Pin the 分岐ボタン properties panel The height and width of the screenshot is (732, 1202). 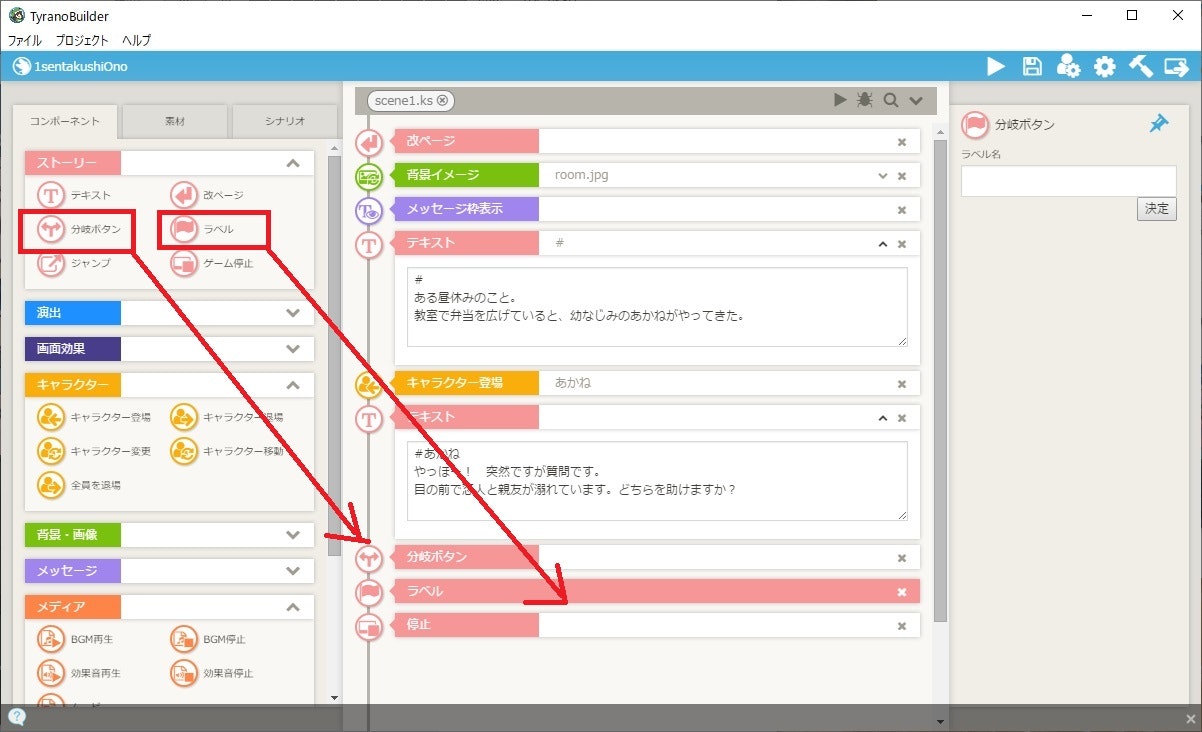[x=1159, y=124]
